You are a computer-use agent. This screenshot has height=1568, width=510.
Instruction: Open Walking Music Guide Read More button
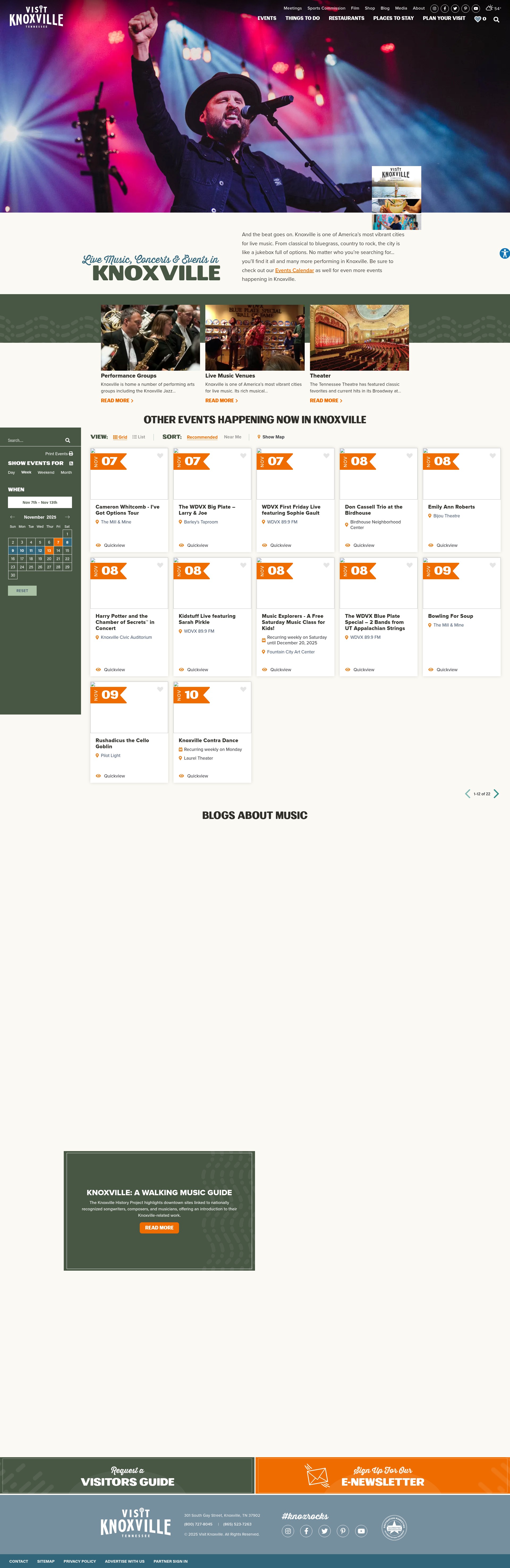[159, 1228]
